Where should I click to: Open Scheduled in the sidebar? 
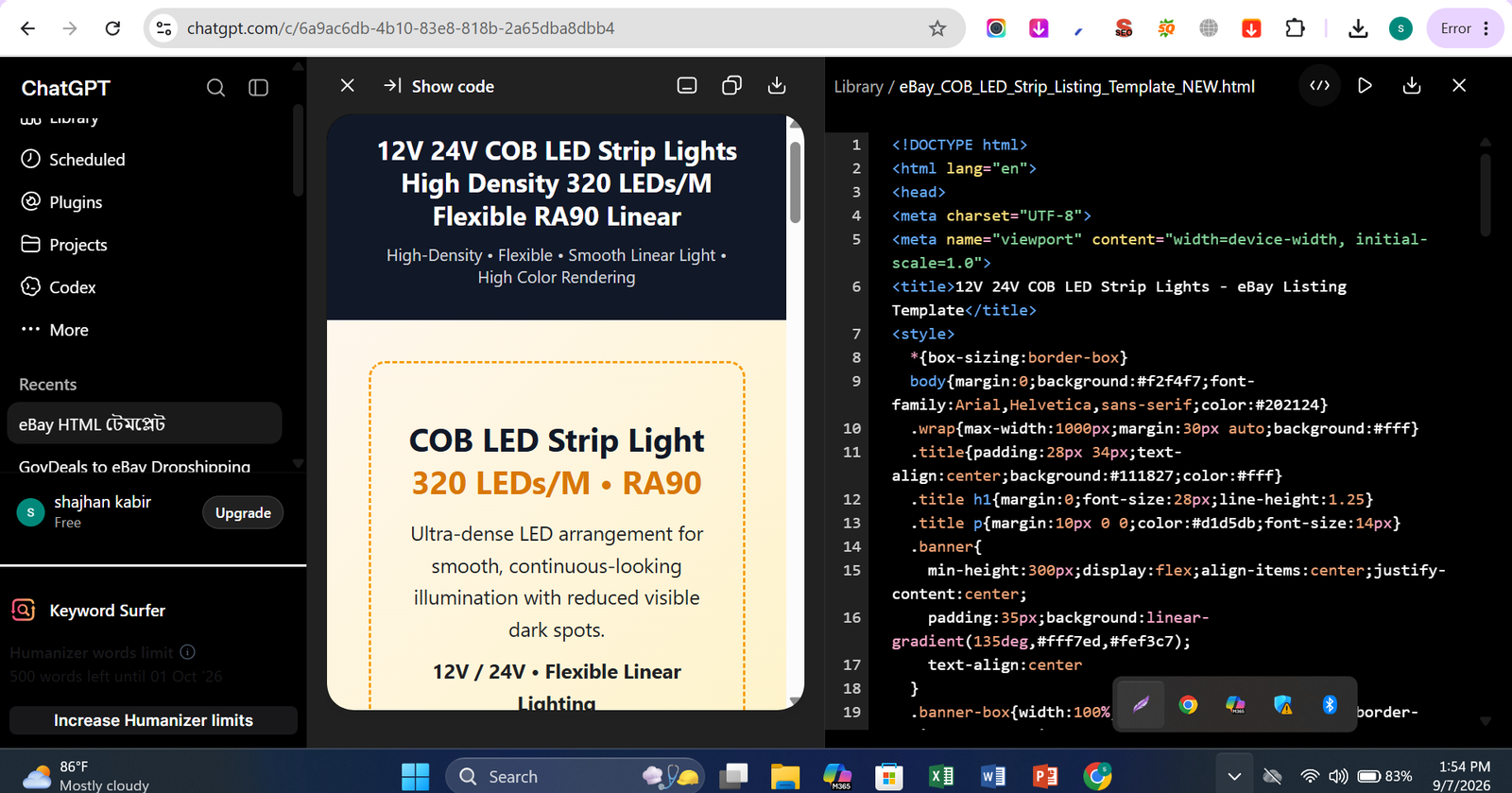tap(73, 159)
